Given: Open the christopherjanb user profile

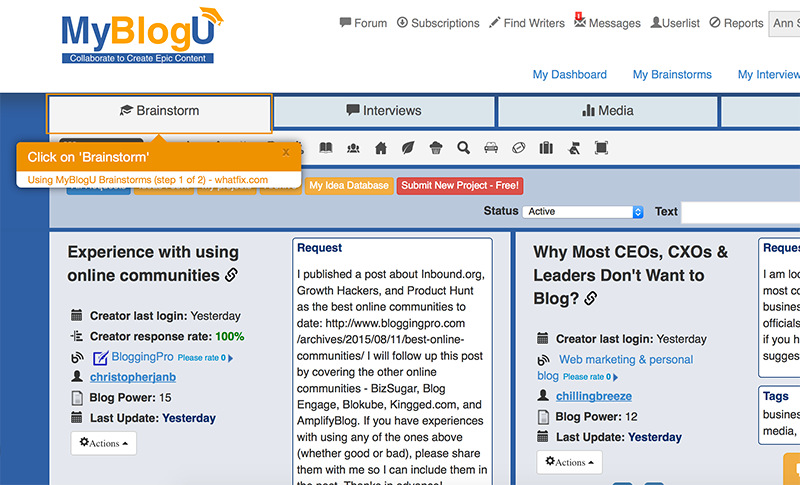Looking at the screenshot, I should point(133,377).
